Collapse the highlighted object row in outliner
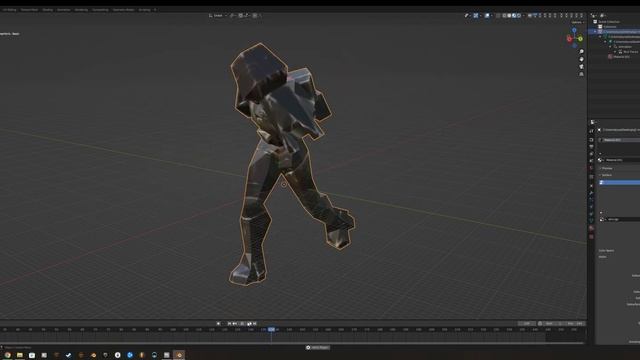Screen dimensions: 640x360 point(595,31)
